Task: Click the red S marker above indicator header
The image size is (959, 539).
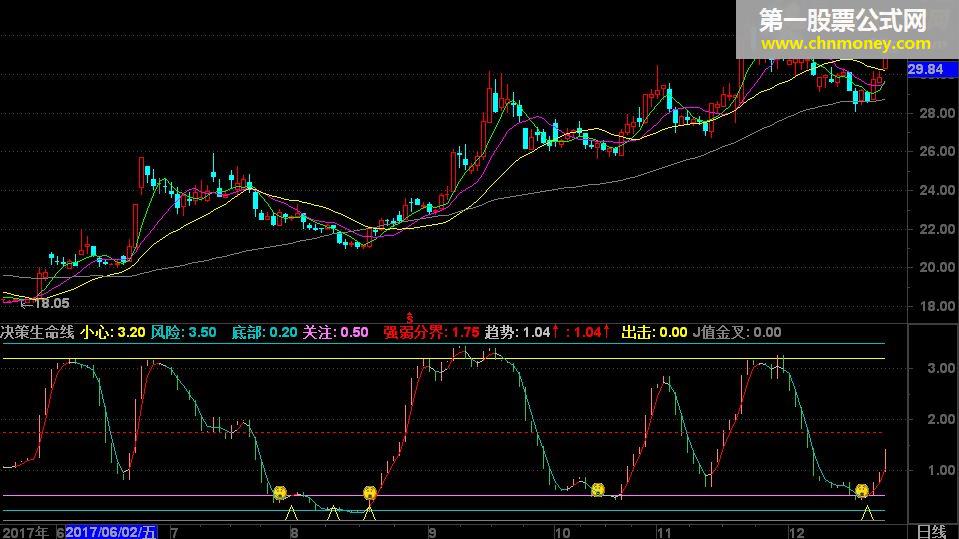Action: pyautogui.click(x=410, y=318)
